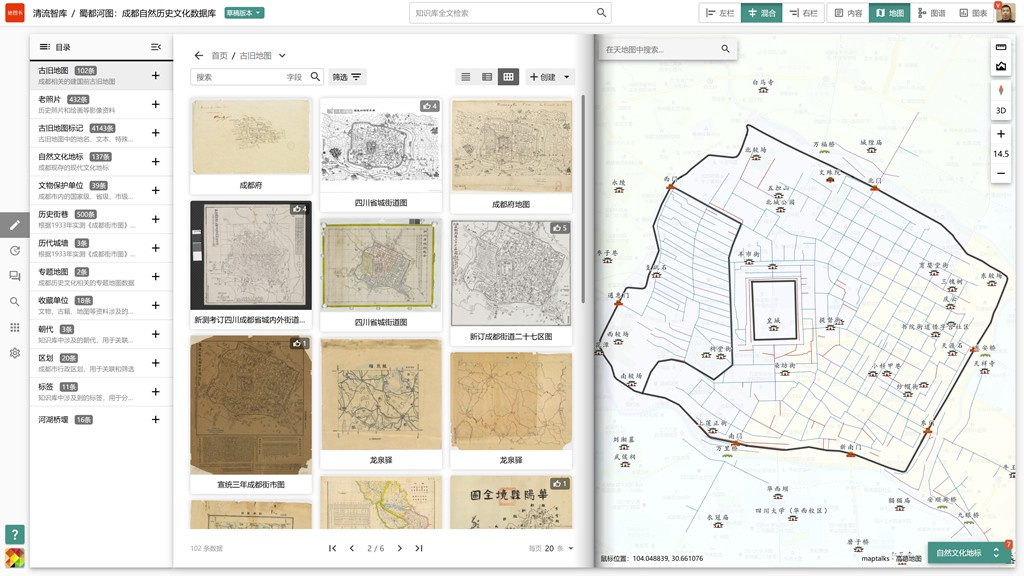The height and width of the screenshot is (576, 1024).
Task: Click the green help question mark icon
Action: point(14,535)
